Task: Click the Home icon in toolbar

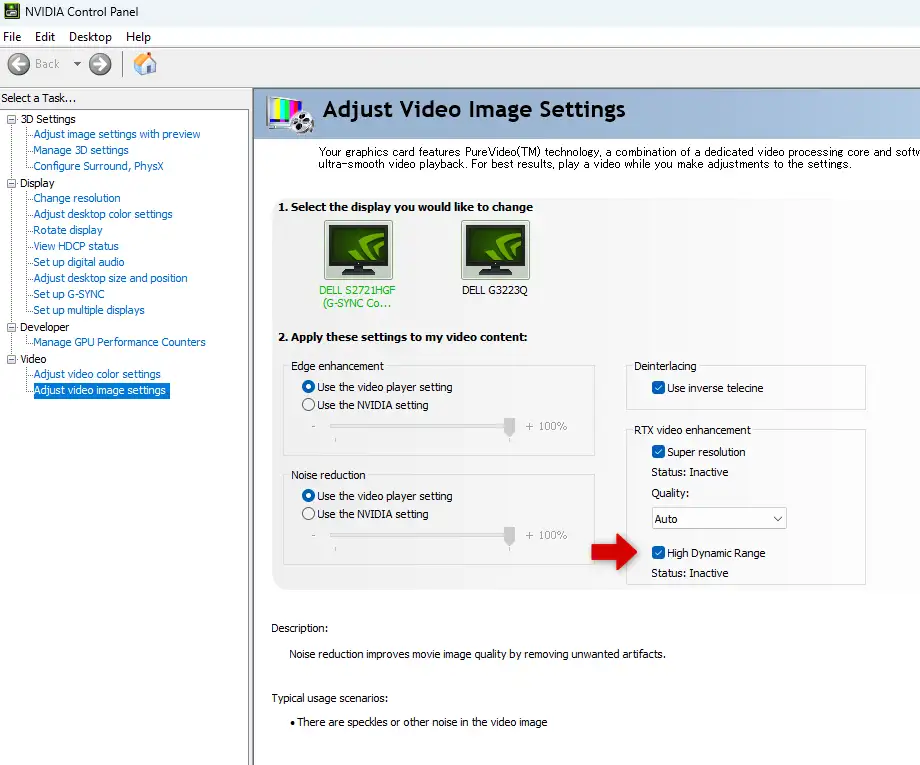Action: [145, 64]
